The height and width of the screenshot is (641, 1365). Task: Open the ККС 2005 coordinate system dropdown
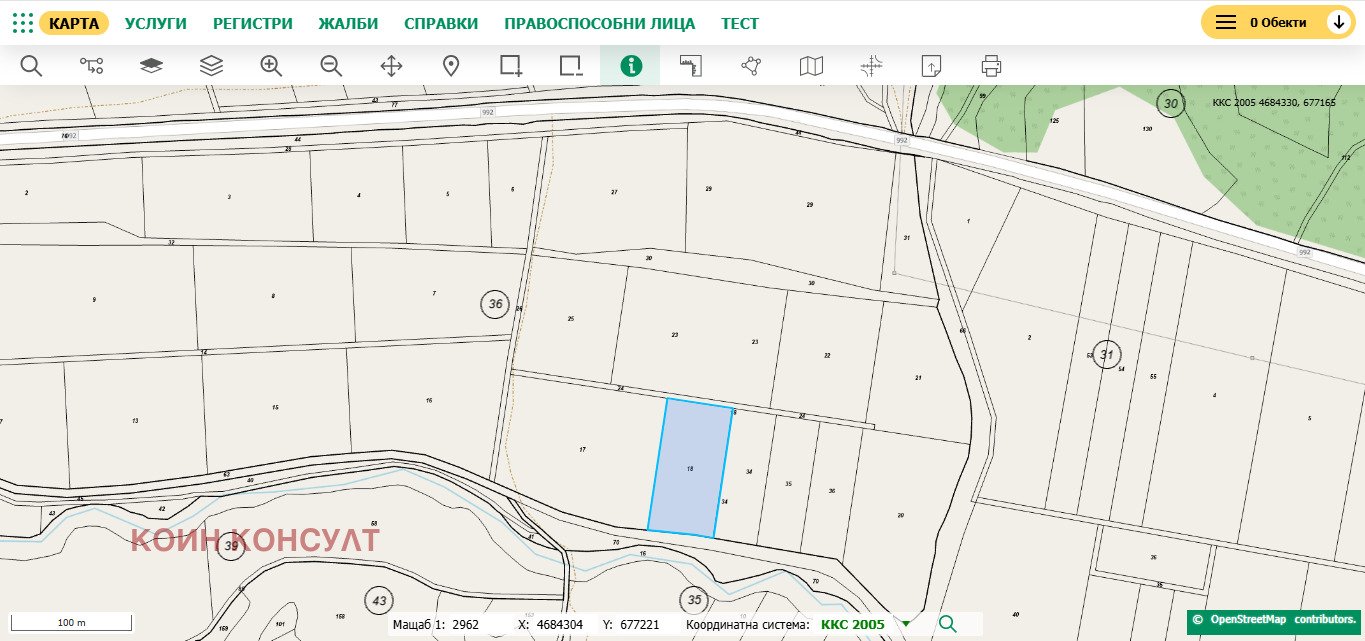905,624
